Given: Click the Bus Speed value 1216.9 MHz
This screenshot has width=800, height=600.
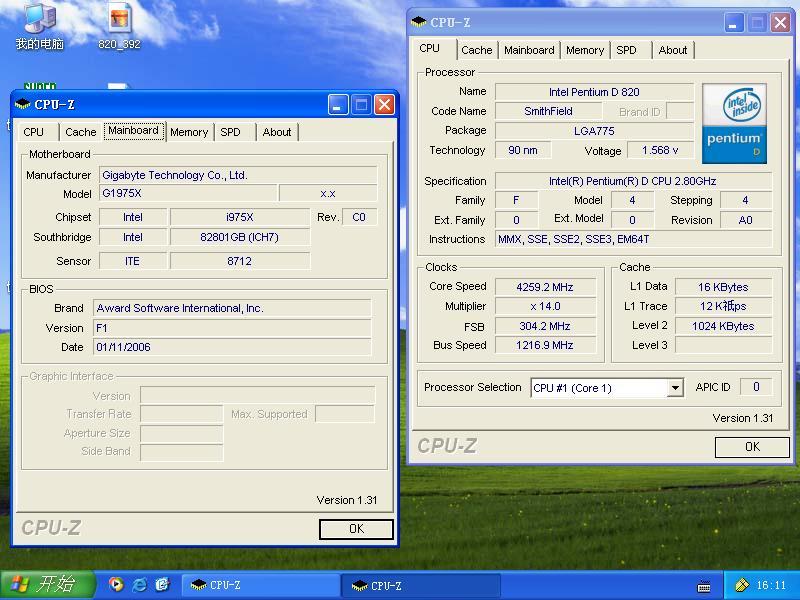Looking at the screenshot, I should 545,345.
